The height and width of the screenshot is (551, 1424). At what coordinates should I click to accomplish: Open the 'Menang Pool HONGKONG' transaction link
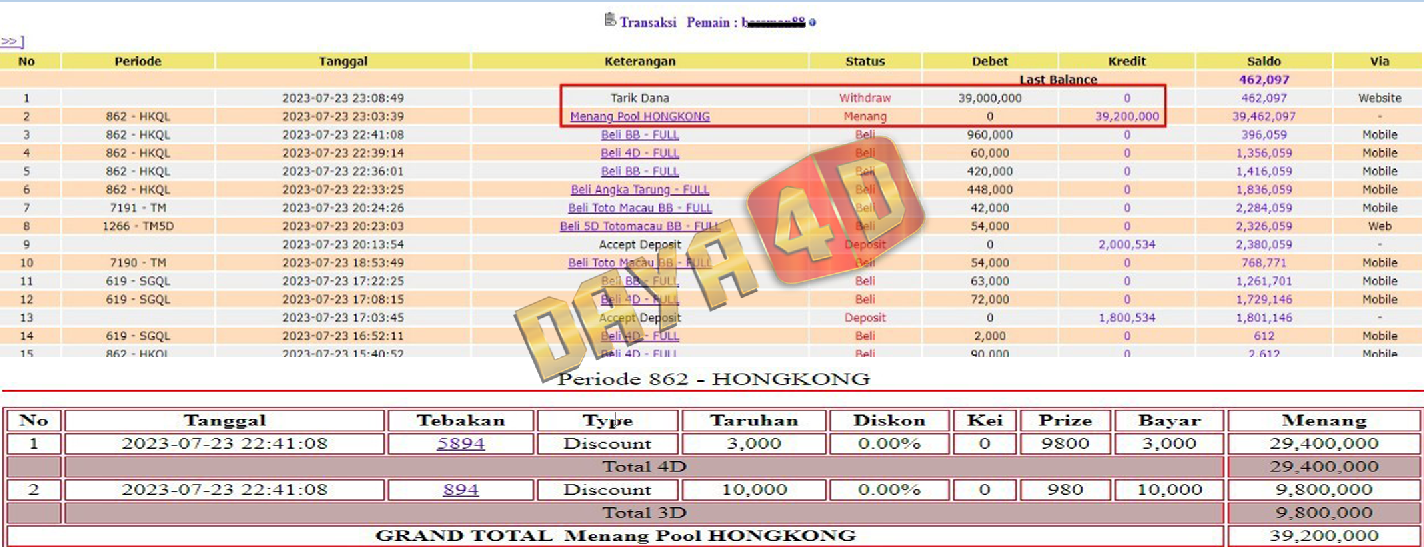[x=640, y=116]
